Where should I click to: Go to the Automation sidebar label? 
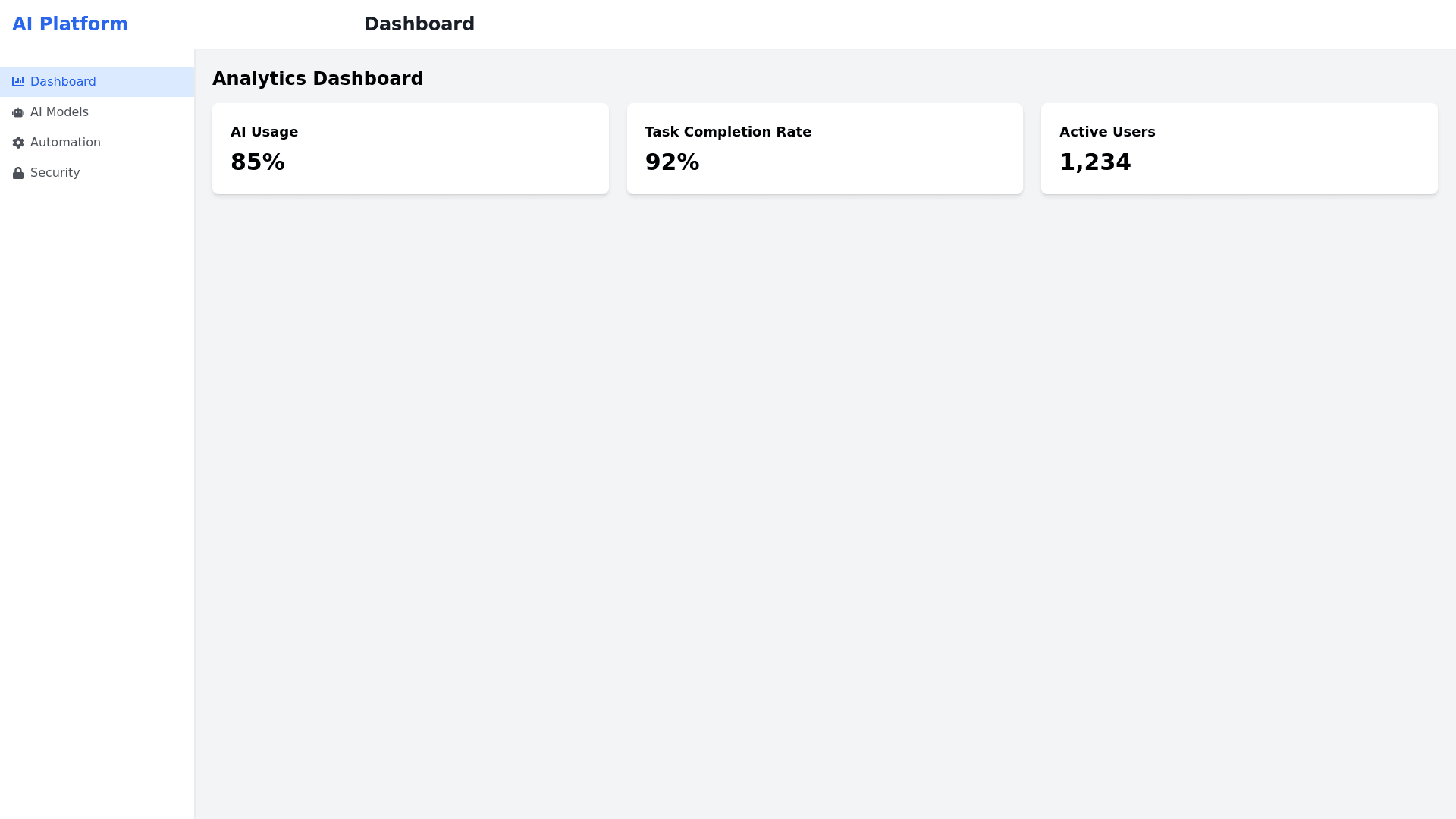coord(65,143)
